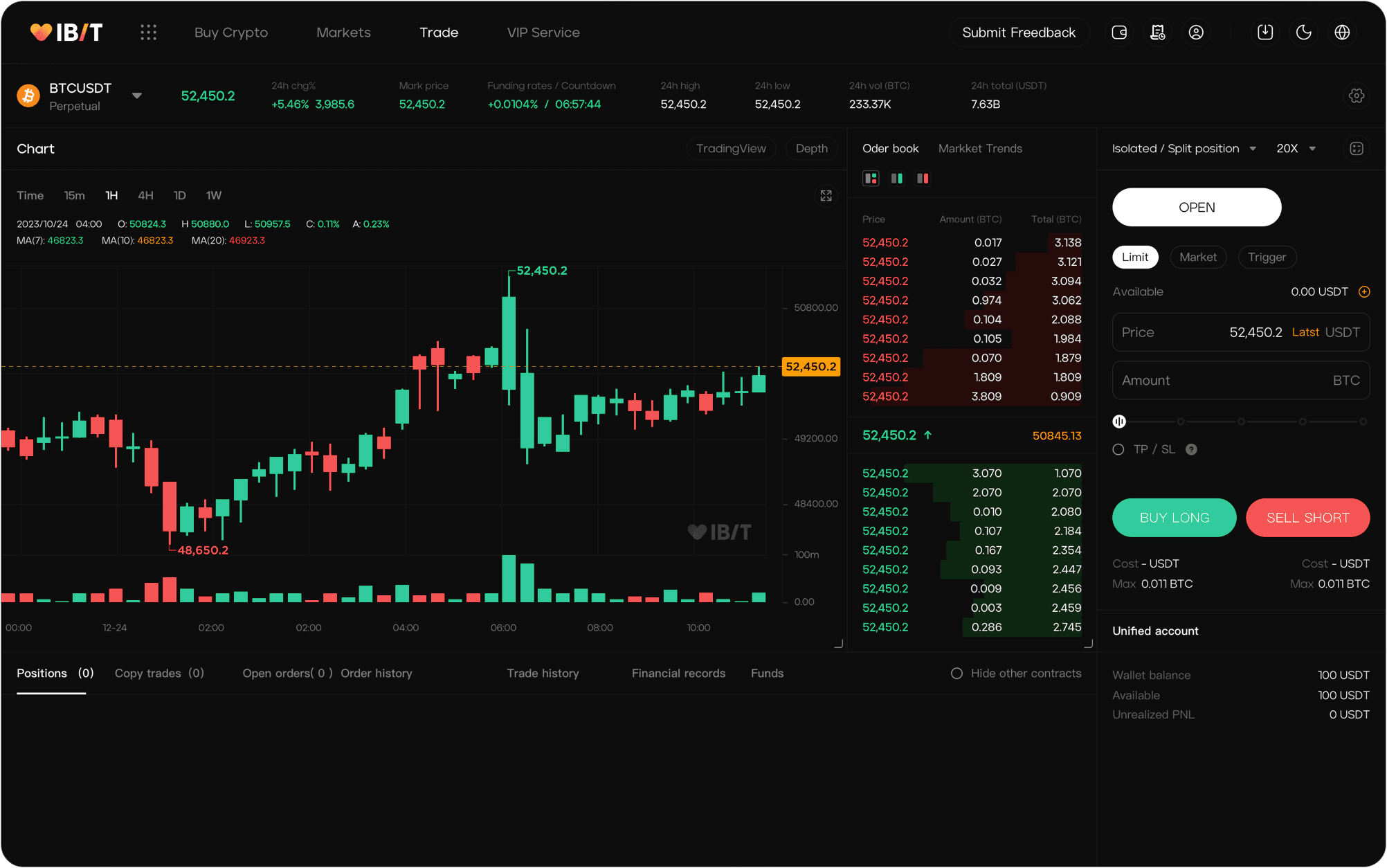
Task: Open the language globe icon
Action: coord(1343,32)
